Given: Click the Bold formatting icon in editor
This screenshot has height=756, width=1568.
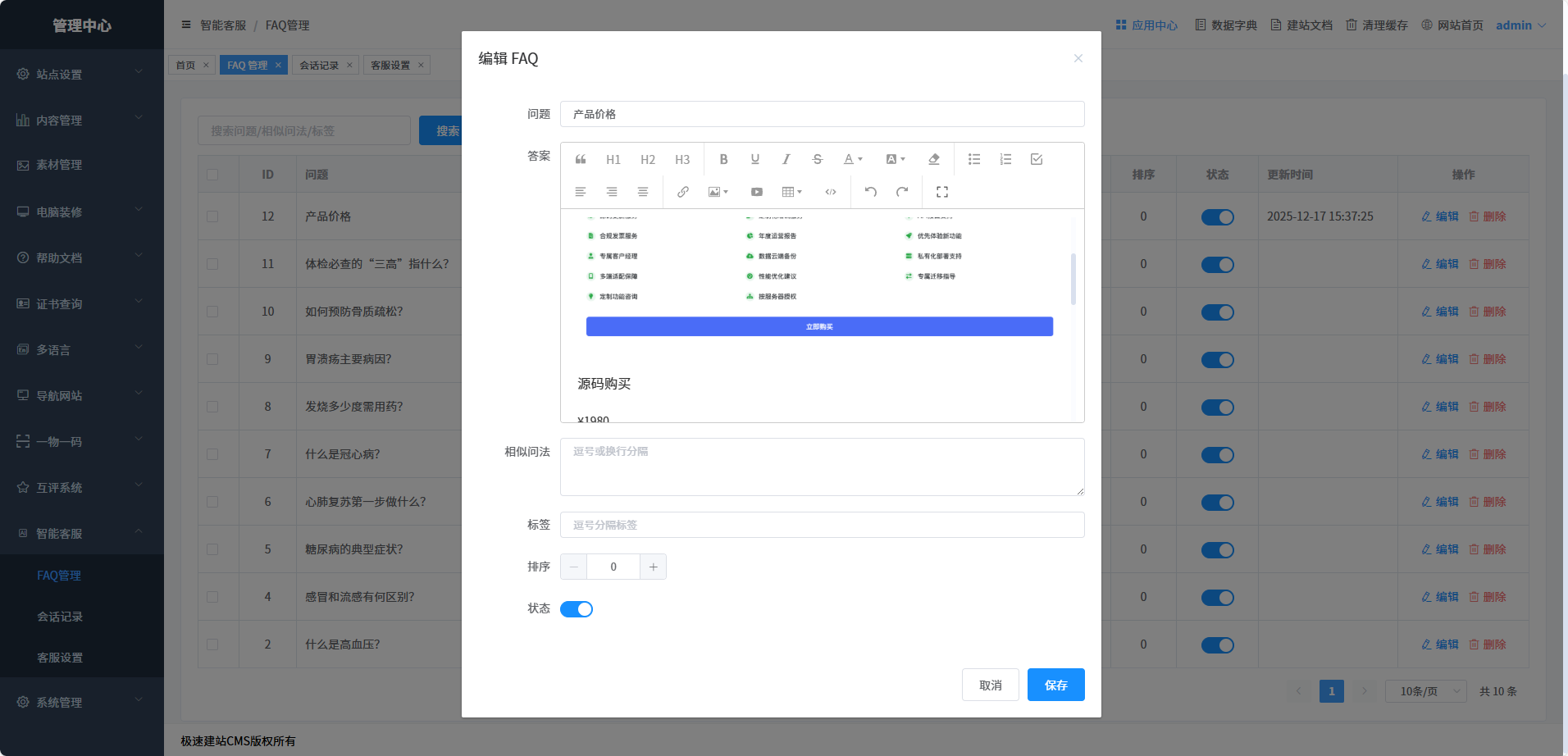Looking at the screenshot, I should click(x=723, y=159).
